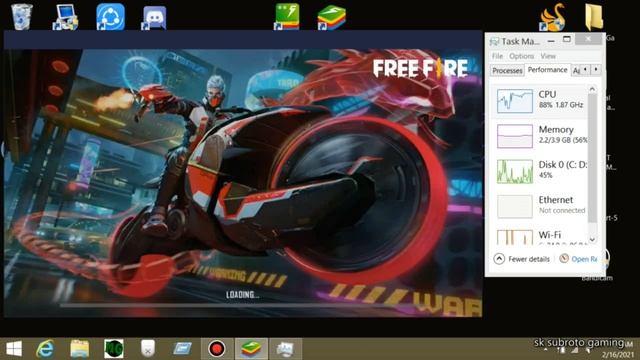
Task: Open the View menu in Task Manager
Action: (548, 56)
